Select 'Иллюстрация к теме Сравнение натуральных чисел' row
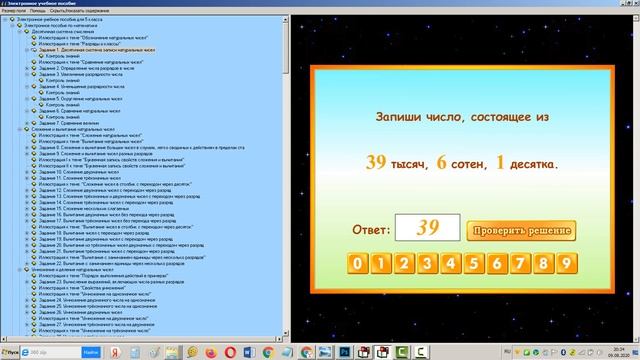This screenshot has width=640, height=360. 91,62
